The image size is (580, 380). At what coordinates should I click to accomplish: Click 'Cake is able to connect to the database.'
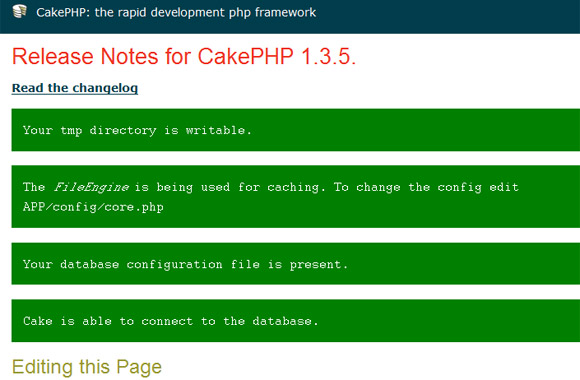(296, 320)
